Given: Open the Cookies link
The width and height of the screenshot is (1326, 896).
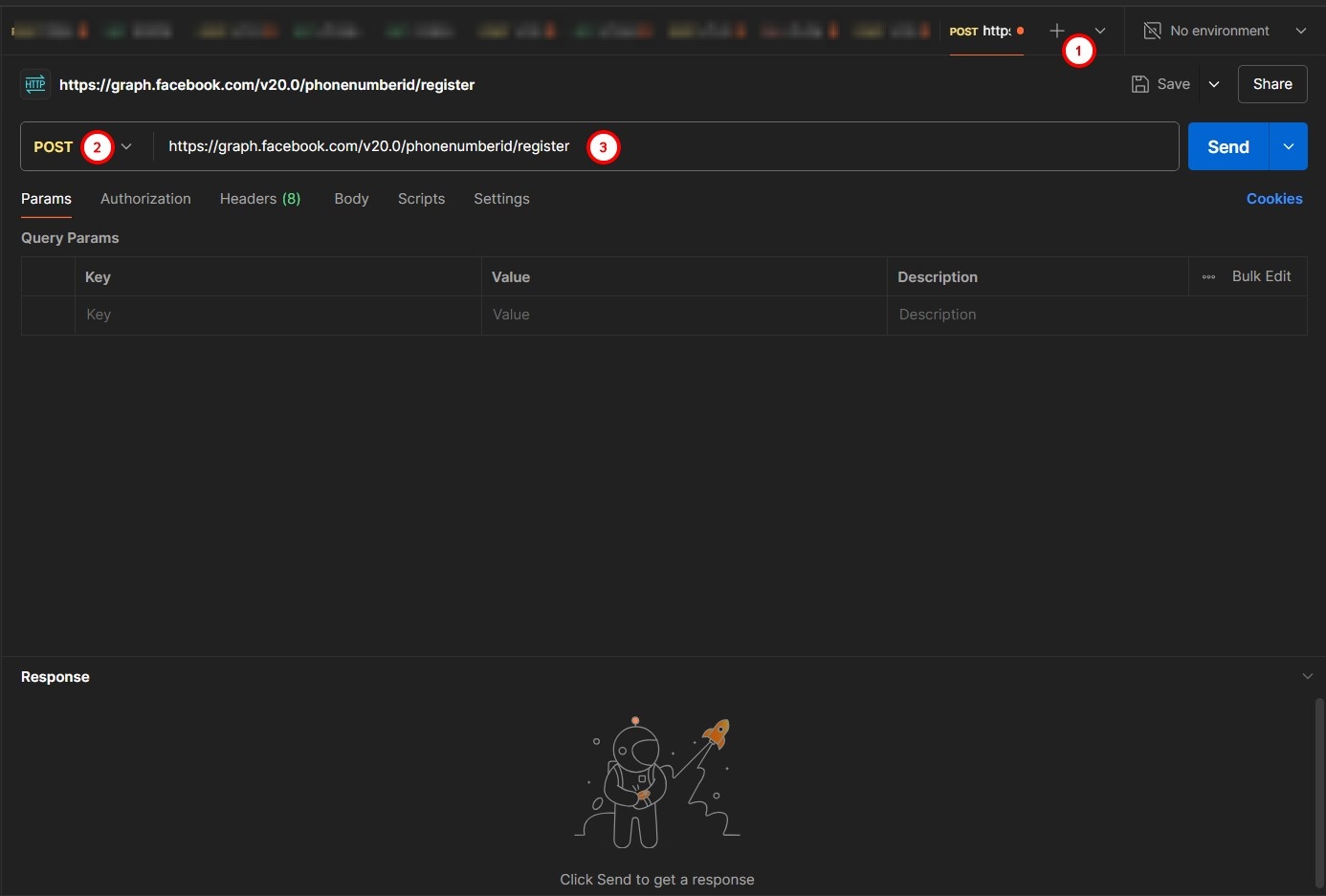Looking at the screenshot, I should (1273, 199).
